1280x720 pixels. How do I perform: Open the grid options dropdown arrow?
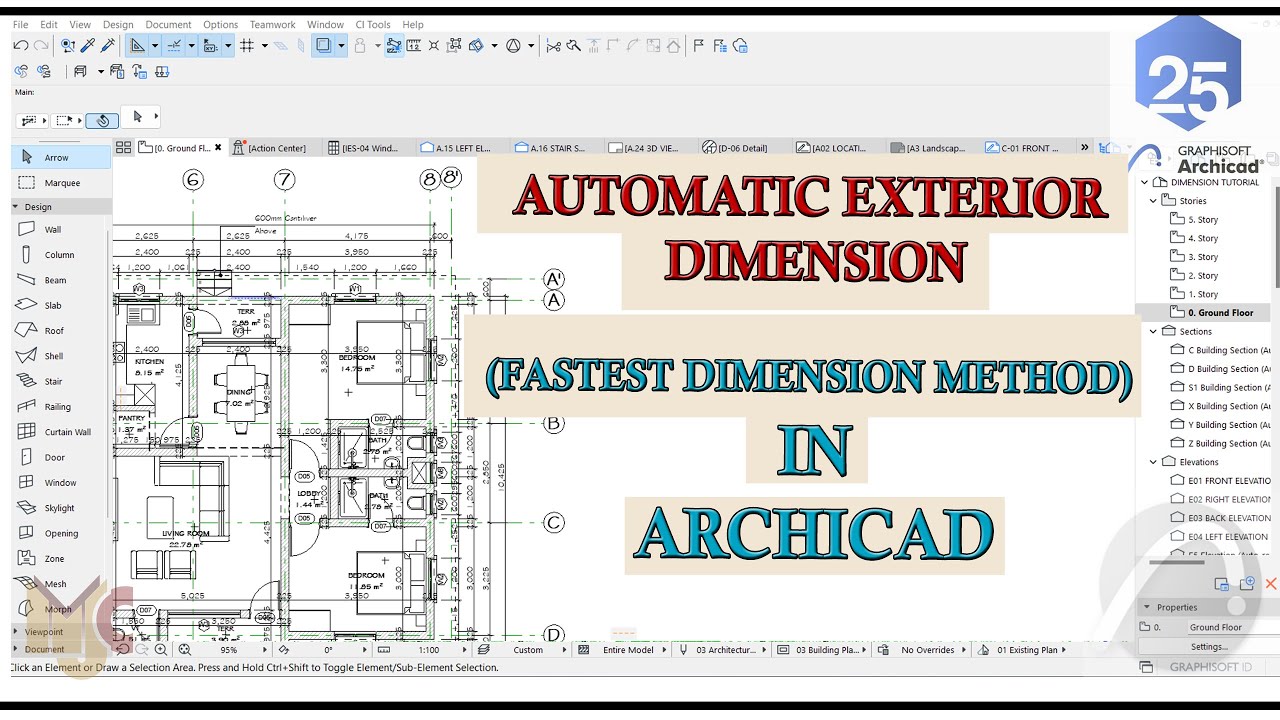point(265,45)
